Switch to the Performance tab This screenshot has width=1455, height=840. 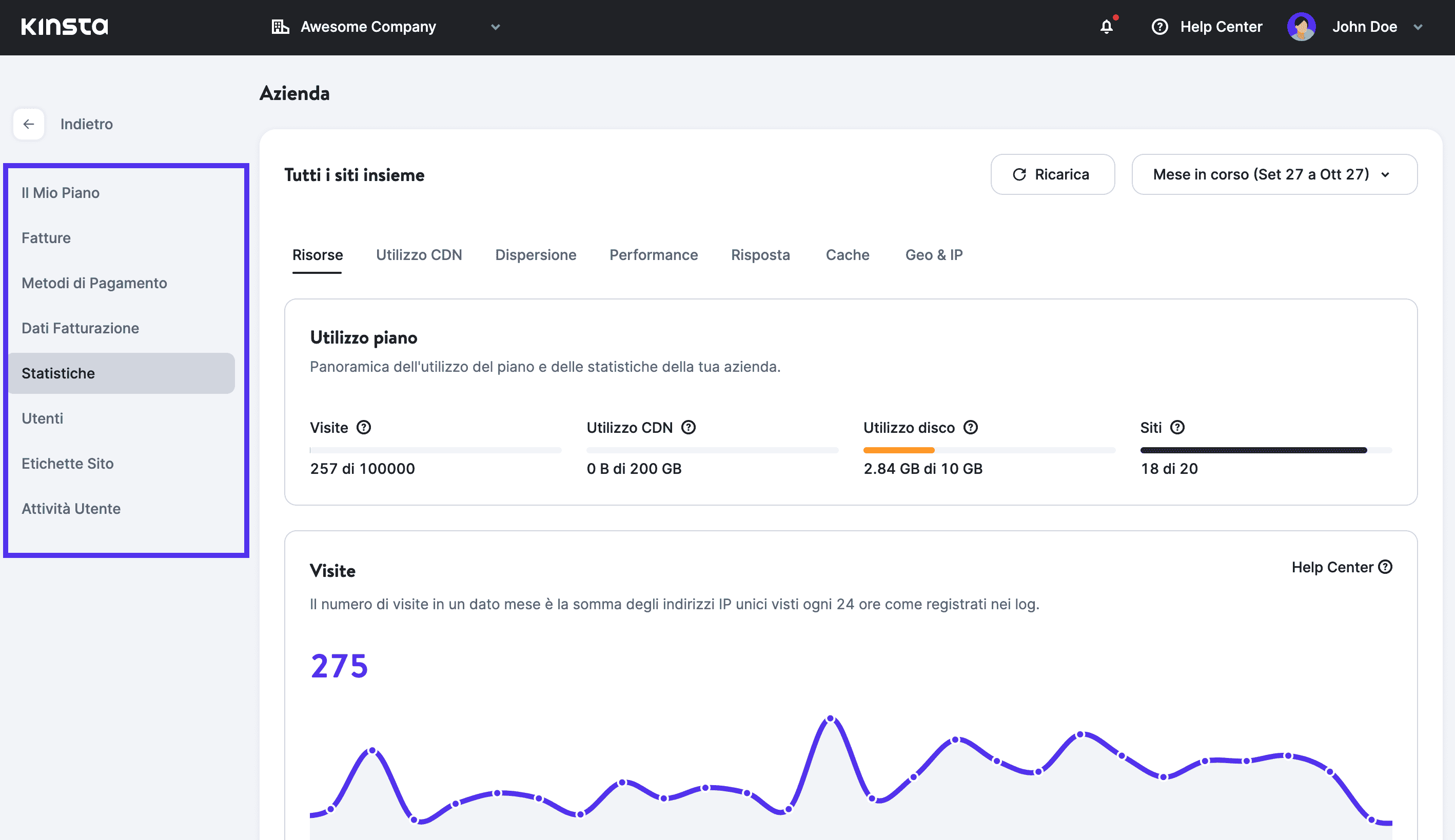pyautogui.click(x=653, y=255)
